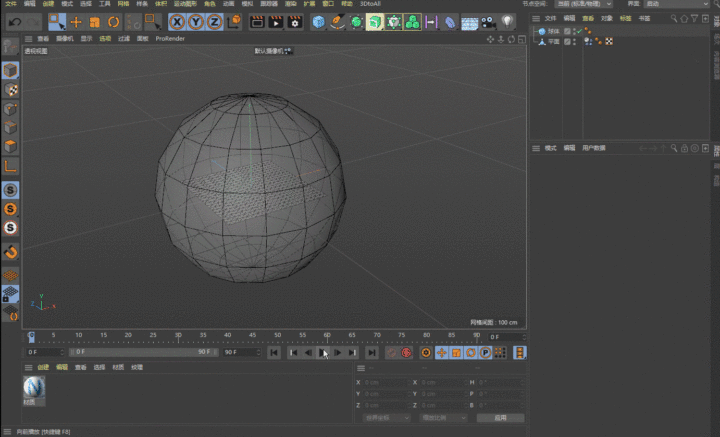The height and width of the screenshot is (437, 720).
Task: Open the ProRender menu in the viewport
Action: point(169,39)
